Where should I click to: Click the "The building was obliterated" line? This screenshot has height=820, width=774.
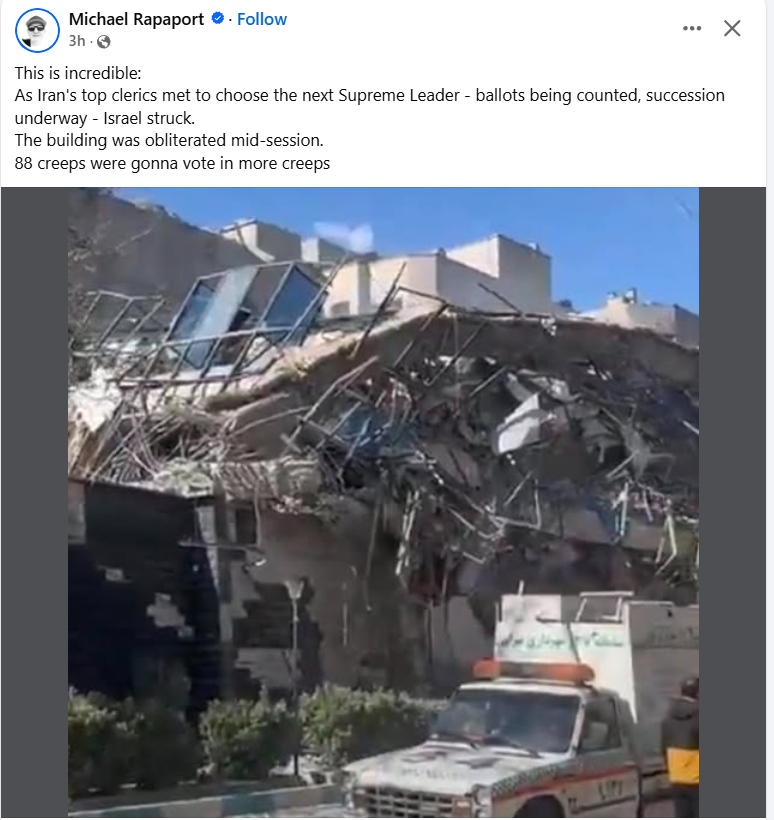[x=169, y=140]
